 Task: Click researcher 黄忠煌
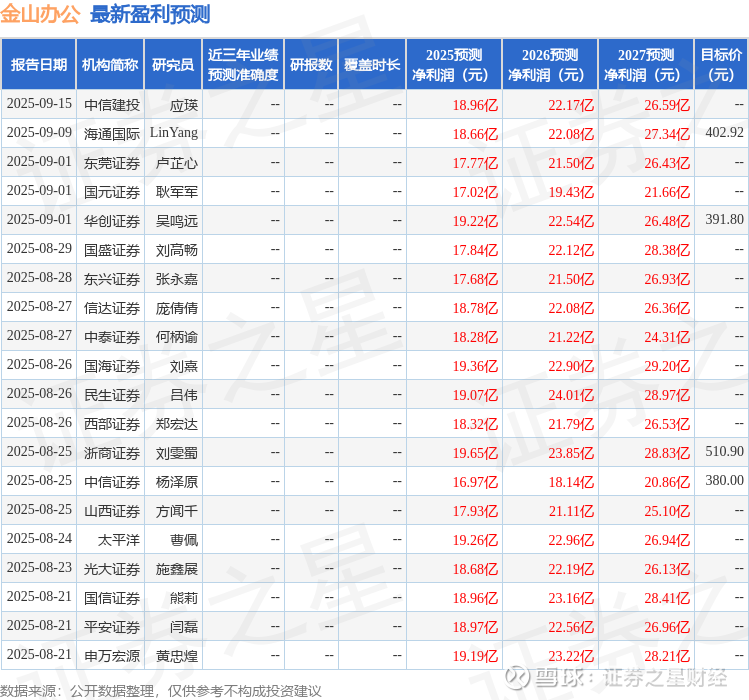177,656
